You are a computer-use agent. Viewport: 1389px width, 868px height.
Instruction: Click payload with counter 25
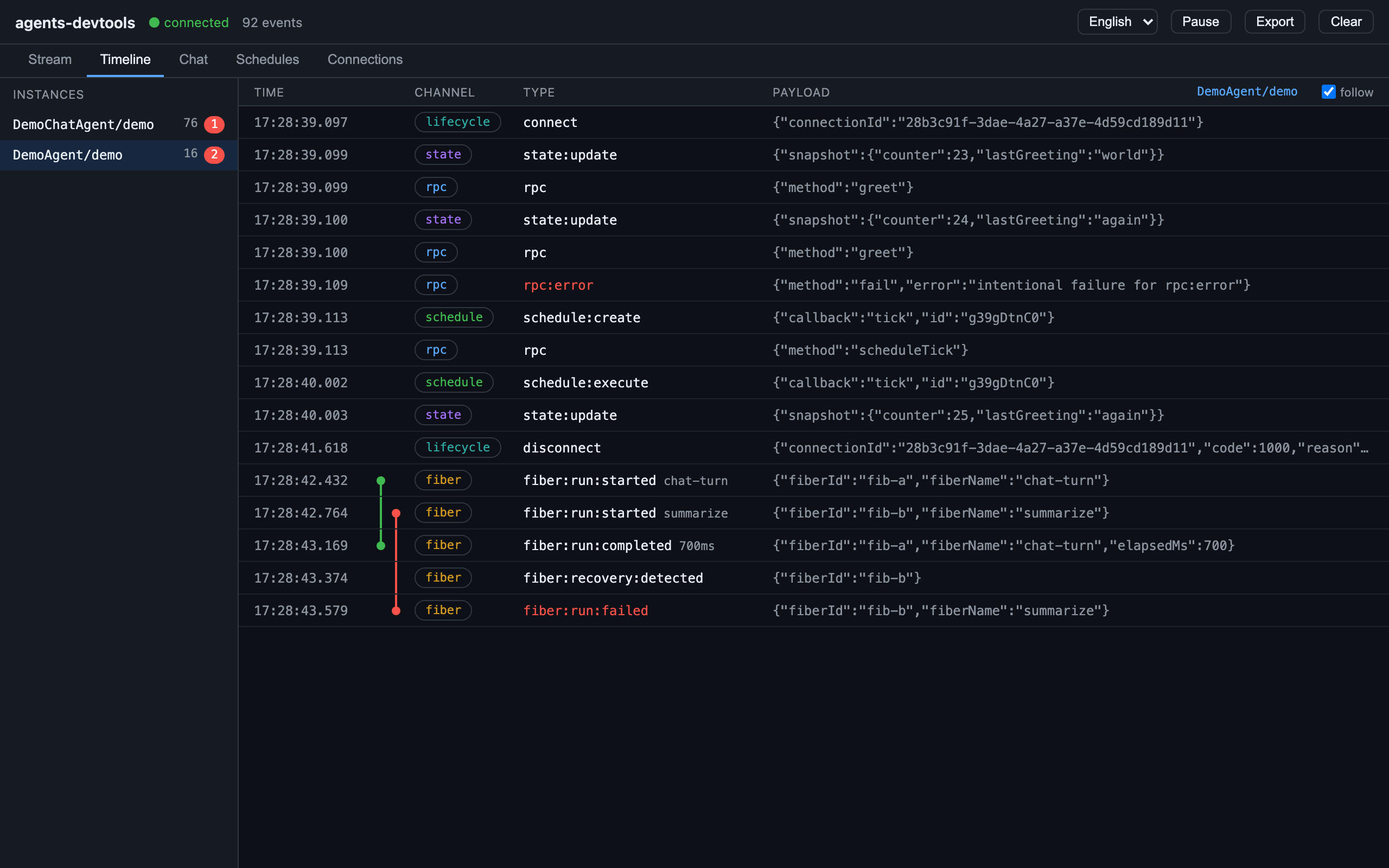tap(968, 415)
